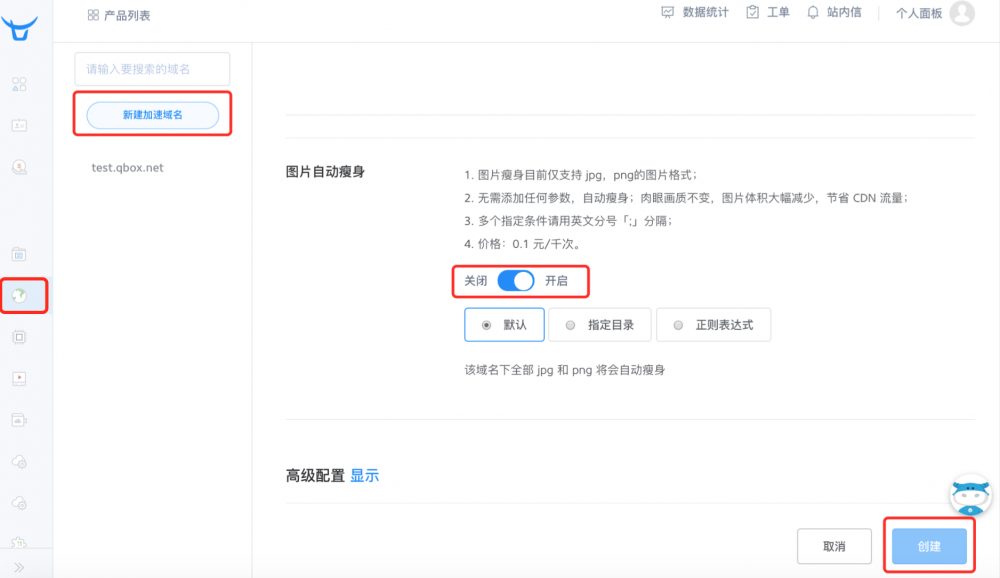This screenshot has height=578, width=1000.
Task: Open the ID card icon in sidebar
Action: point(19,126)
